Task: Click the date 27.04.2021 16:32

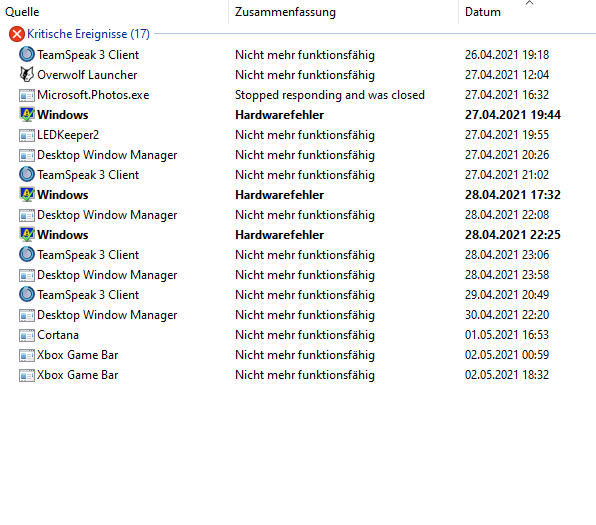Action: (x=507, y=95)
